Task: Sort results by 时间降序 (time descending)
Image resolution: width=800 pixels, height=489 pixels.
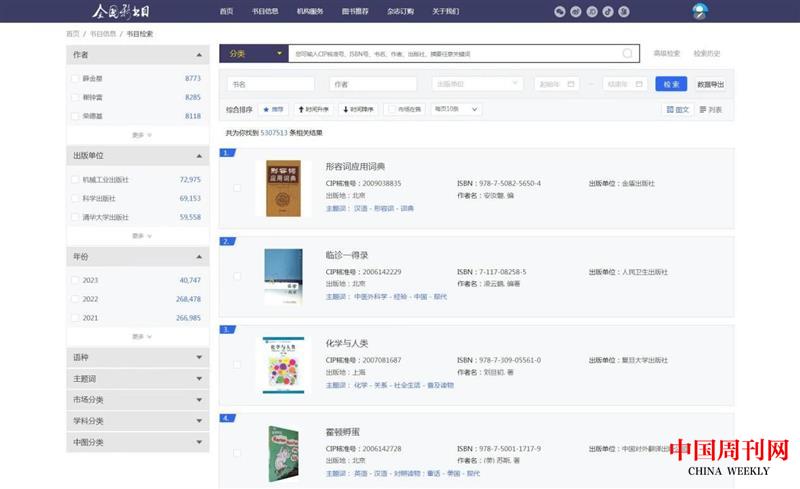Action: pos(358,109)
